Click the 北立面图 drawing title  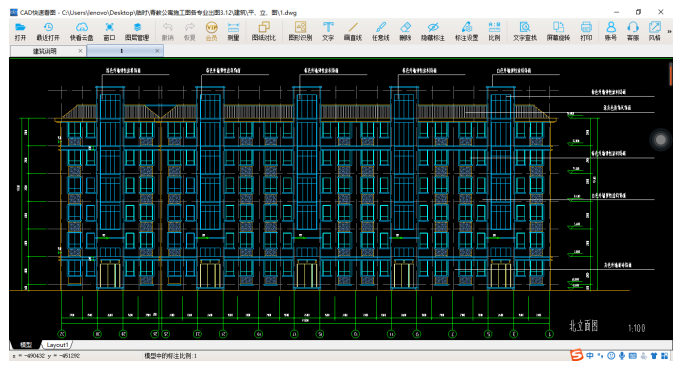(583, 326)
